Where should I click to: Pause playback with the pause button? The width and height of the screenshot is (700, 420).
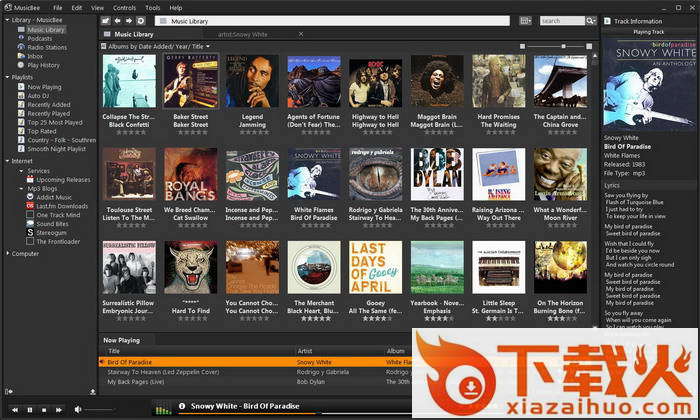(x=30, y=409)
